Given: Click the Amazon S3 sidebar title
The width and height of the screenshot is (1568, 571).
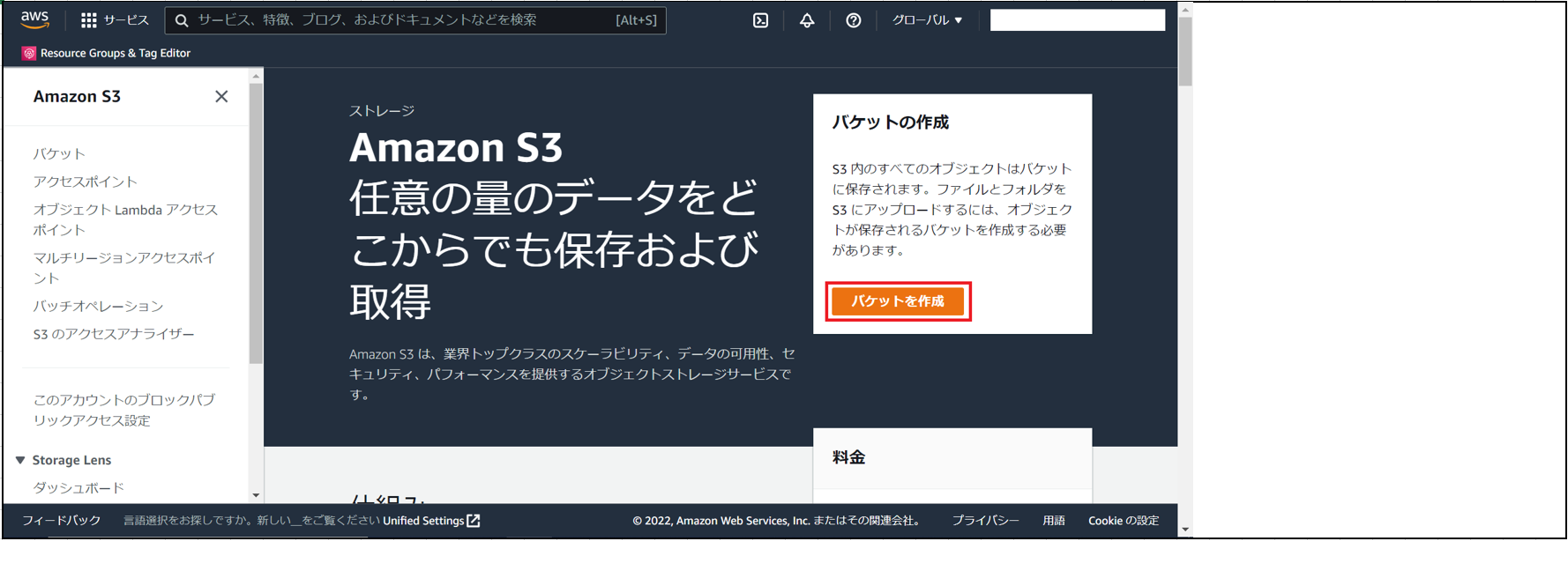Looking at the screenshot, I should (77, 96).
